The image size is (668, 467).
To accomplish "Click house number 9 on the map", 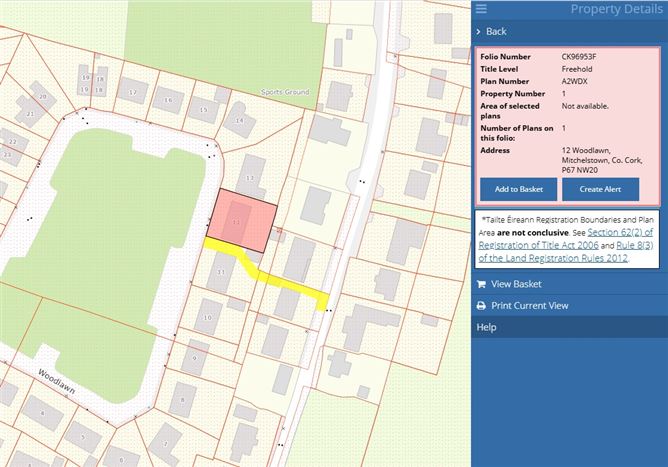I will [194, 358].
